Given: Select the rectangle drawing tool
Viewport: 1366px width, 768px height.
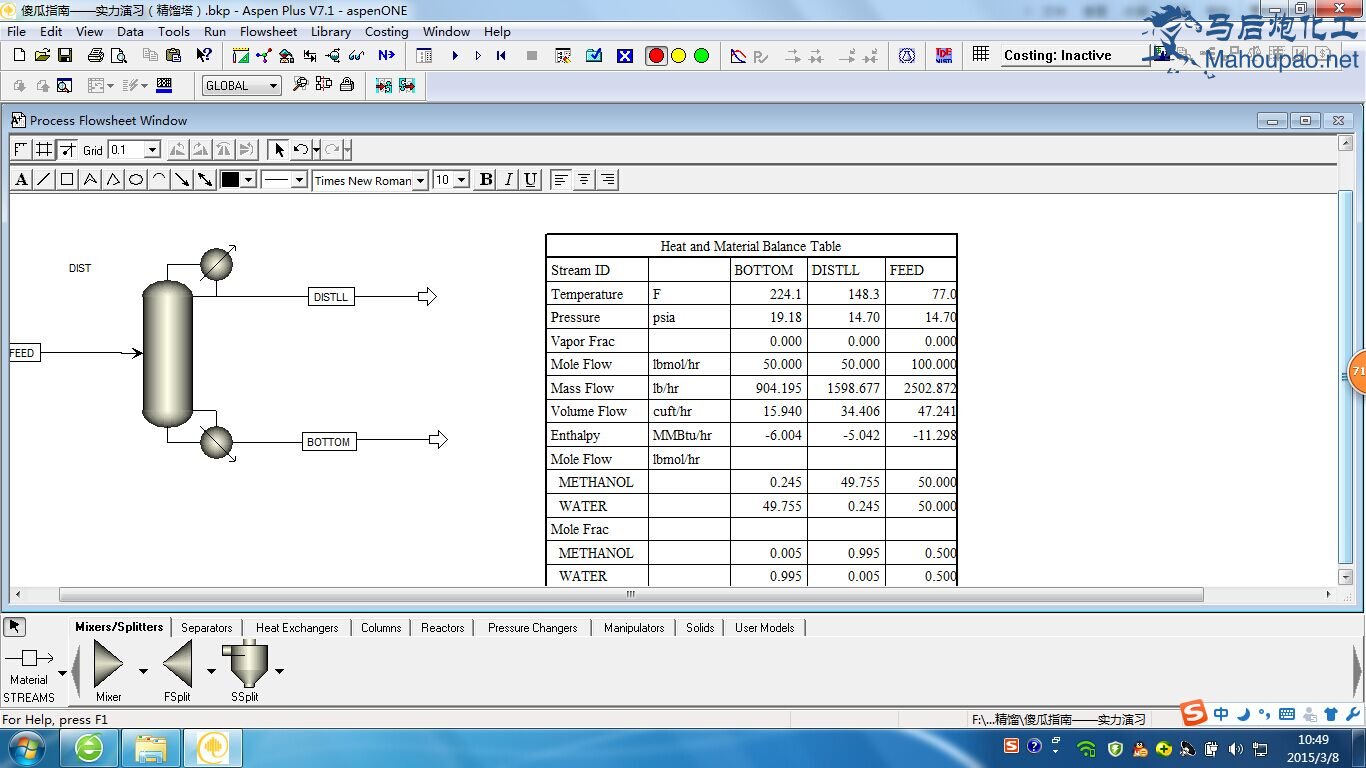Looking at the screenshot, I should (x=67, y=180).
